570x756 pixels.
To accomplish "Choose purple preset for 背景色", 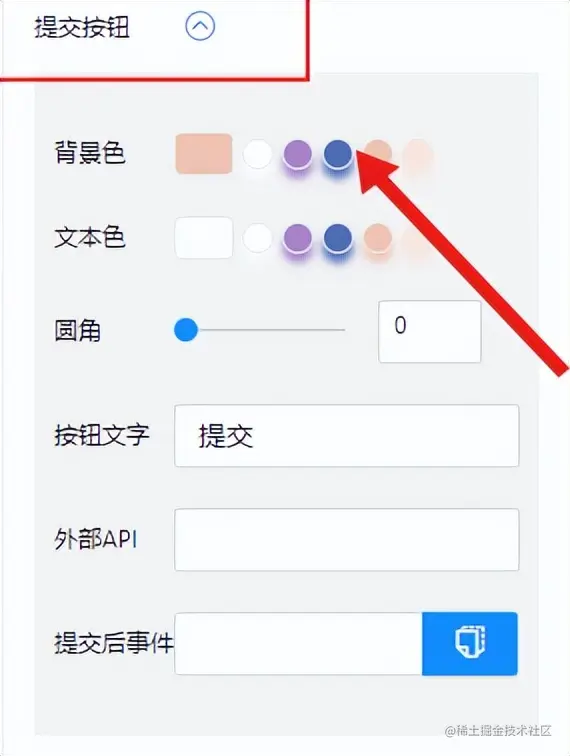I will click(298, 154).
